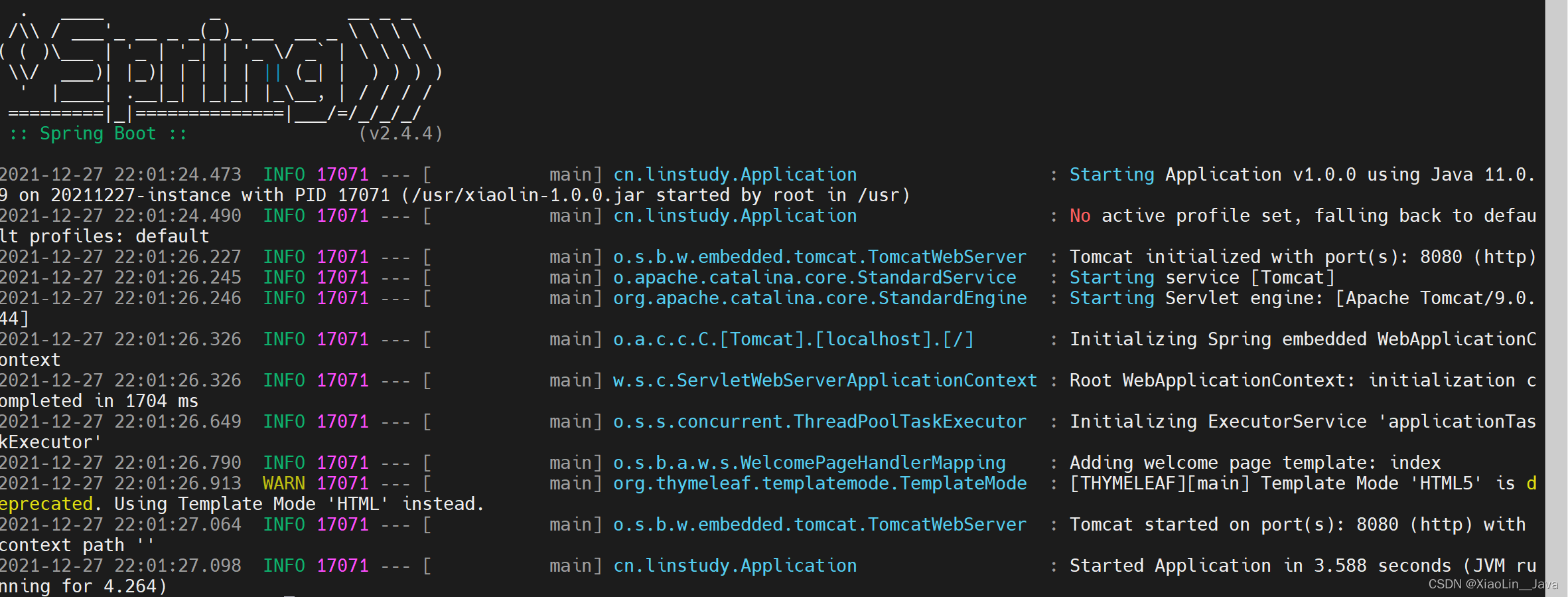The height and width of the screenshot is (597, 1568).
Task: Click the ':: Spring Boot ::' banner label
Action: click(x=98, y=133)
